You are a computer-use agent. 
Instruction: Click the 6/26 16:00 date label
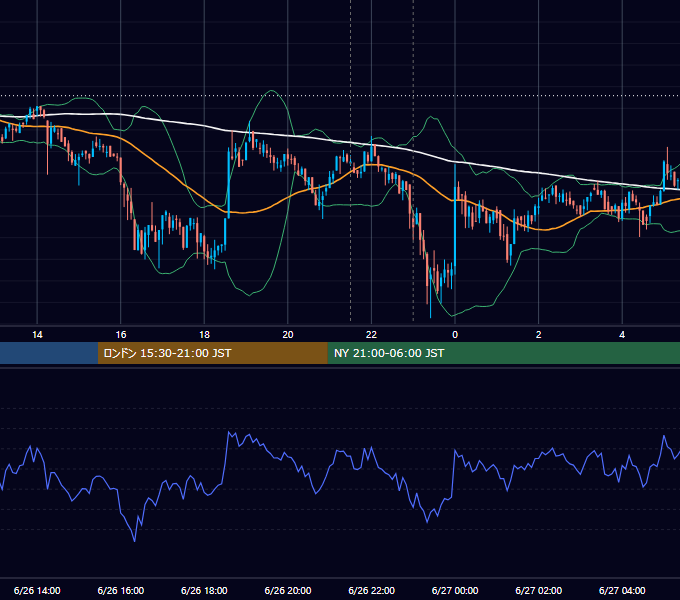pos(121,590)
